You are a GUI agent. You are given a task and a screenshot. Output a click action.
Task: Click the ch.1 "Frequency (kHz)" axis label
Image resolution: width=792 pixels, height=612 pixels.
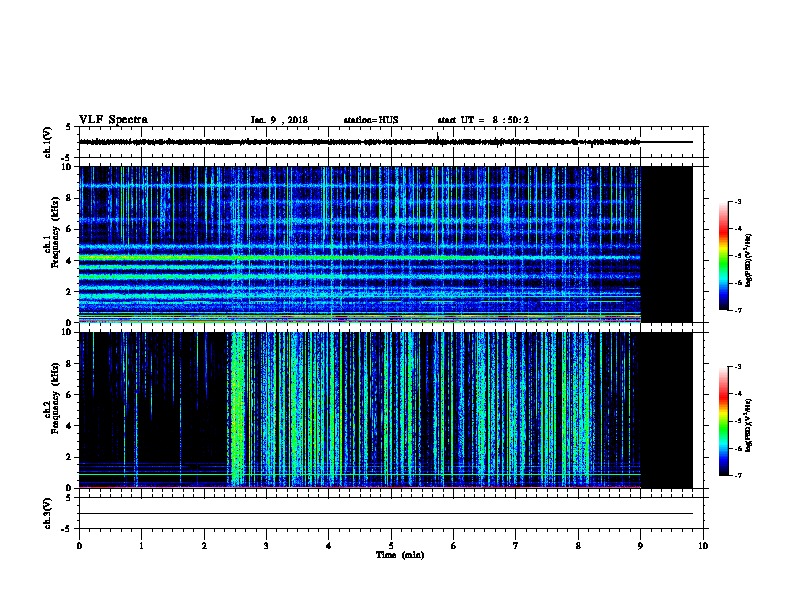click(x=55, y=232)
